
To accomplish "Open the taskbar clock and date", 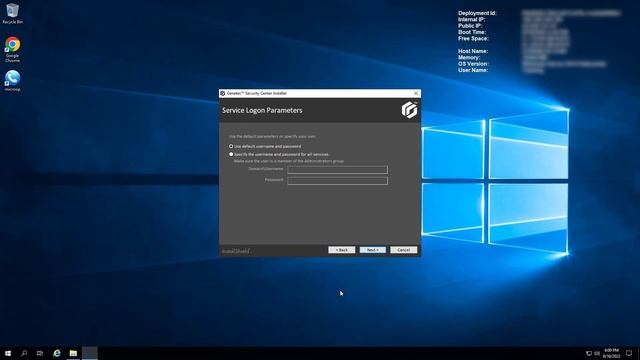I will point(611,353).
